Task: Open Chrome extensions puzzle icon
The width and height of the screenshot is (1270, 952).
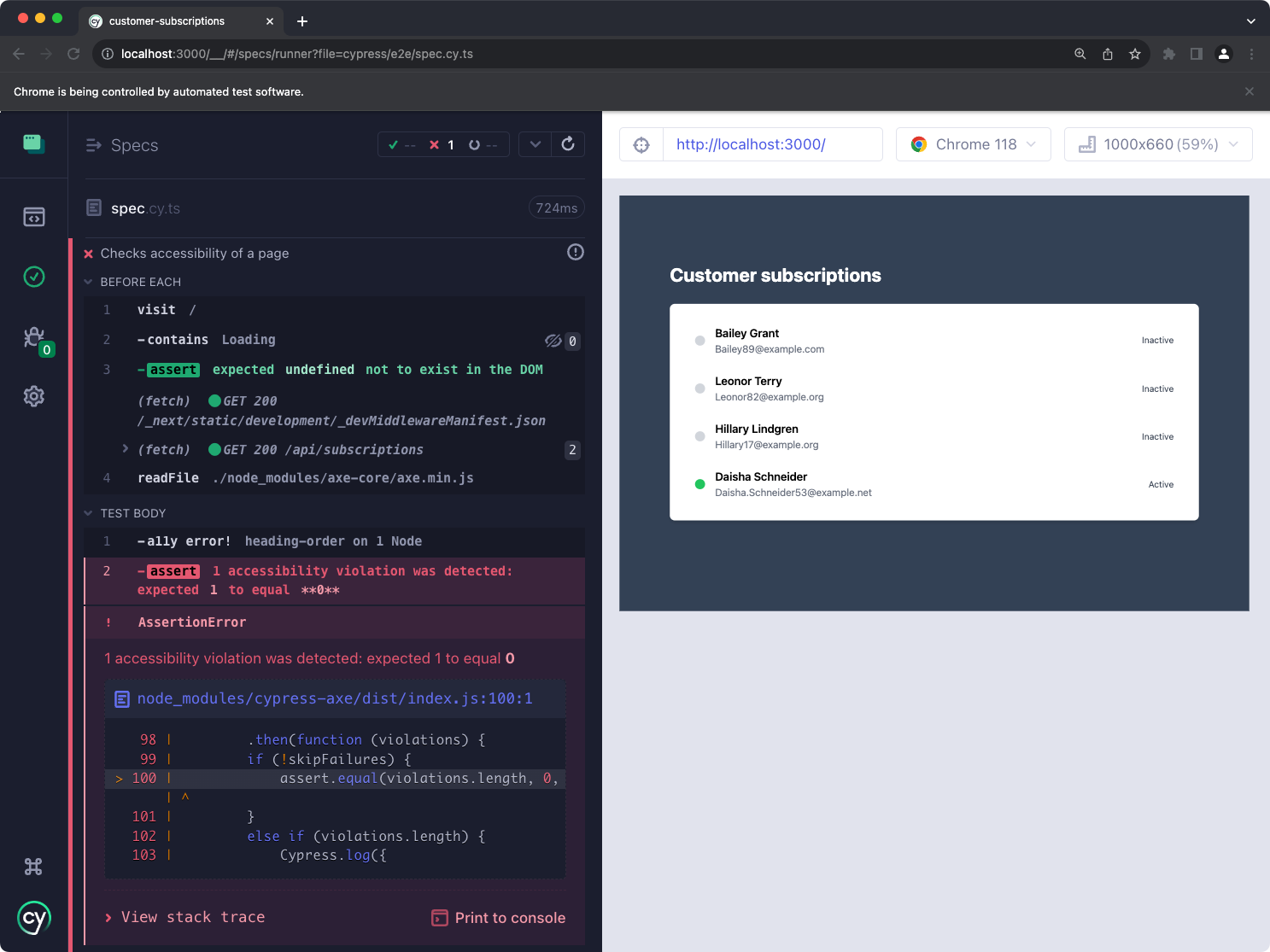Action: (1169, 54)
